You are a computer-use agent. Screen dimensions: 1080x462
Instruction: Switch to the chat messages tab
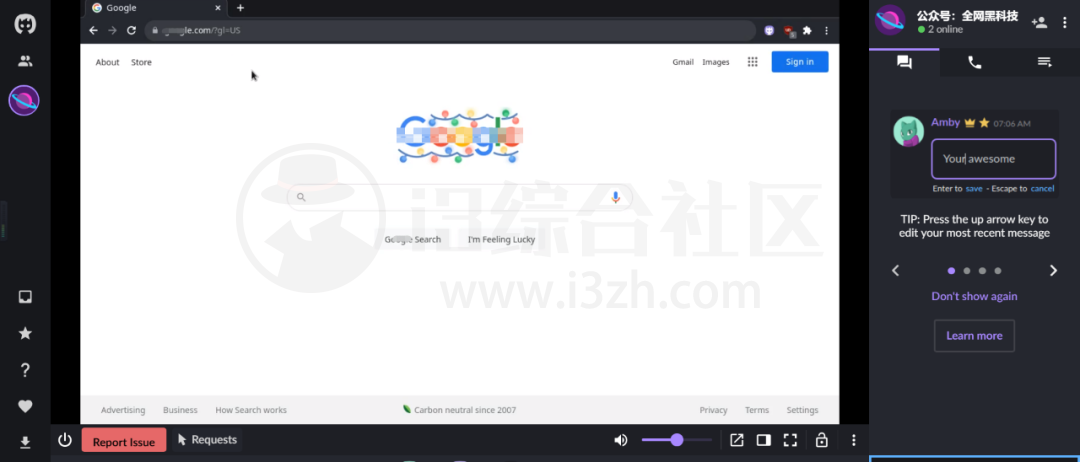904,62
